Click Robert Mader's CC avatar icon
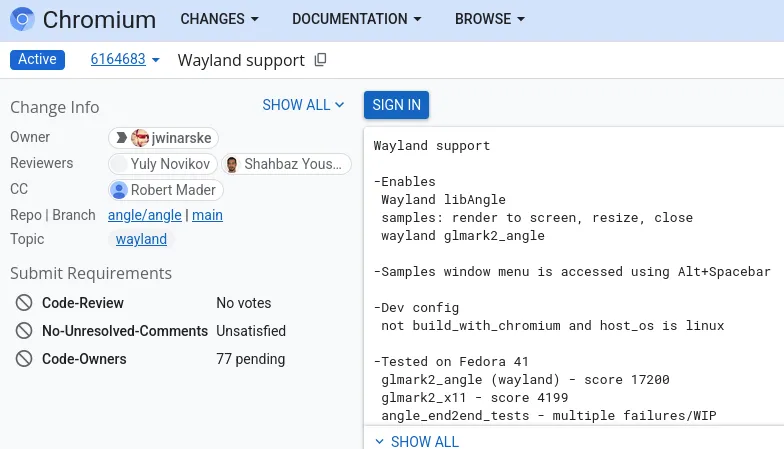This screenshot has height=449, width=784. pyautogui.click(x=120, y=190)
